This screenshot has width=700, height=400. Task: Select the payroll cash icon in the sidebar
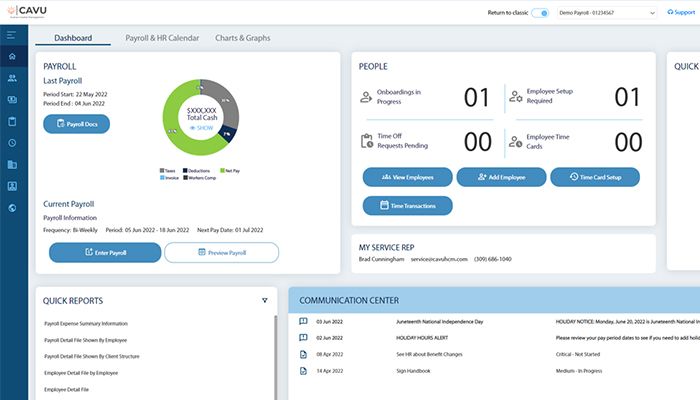coord(11,99)
